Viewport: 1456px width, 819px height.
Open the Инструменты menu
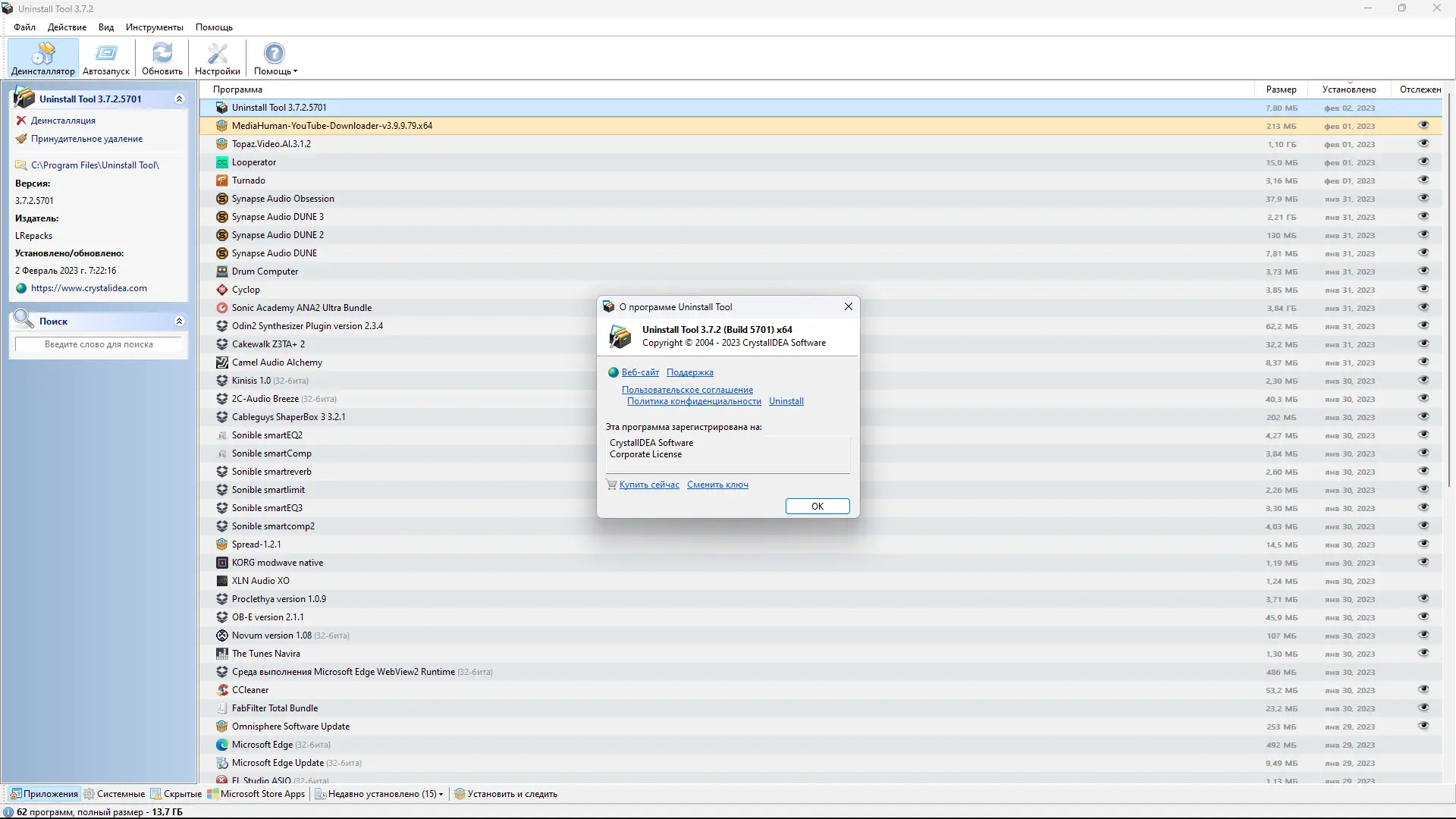point(154,27)
